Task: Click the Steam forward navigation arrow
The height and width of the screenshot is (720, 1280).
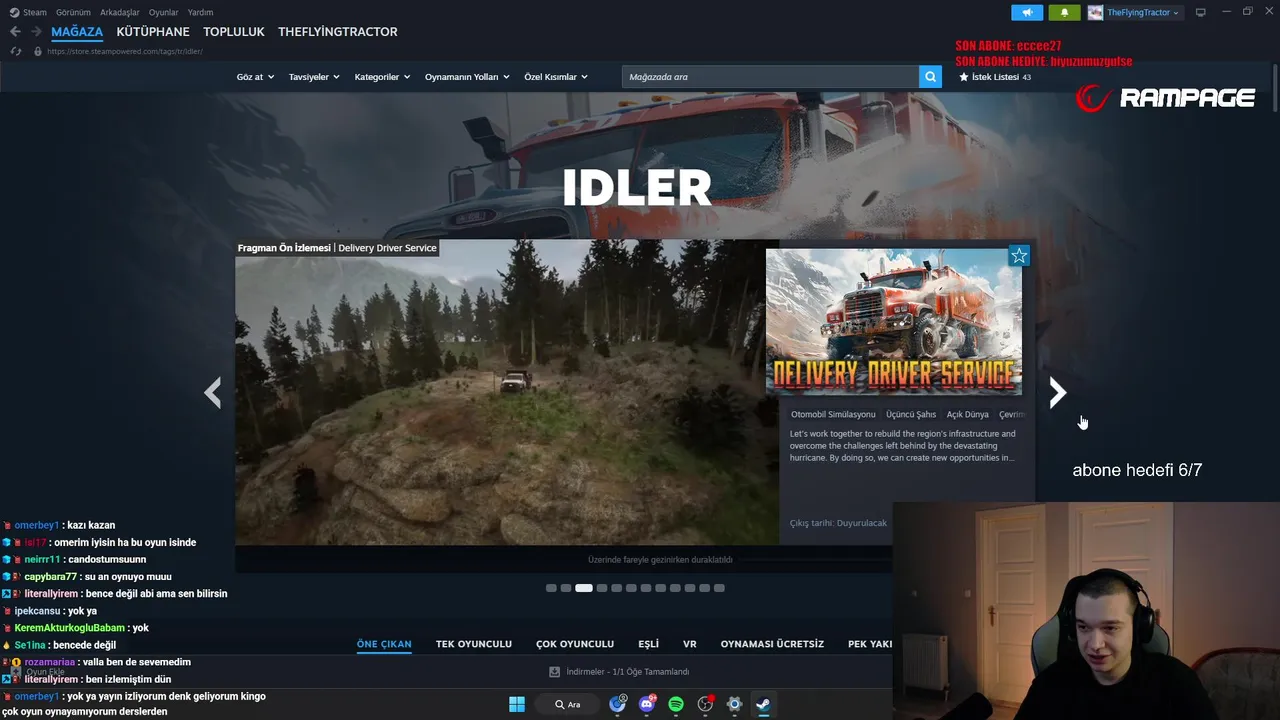Action: pyautogui.click(x=36, y=32)
